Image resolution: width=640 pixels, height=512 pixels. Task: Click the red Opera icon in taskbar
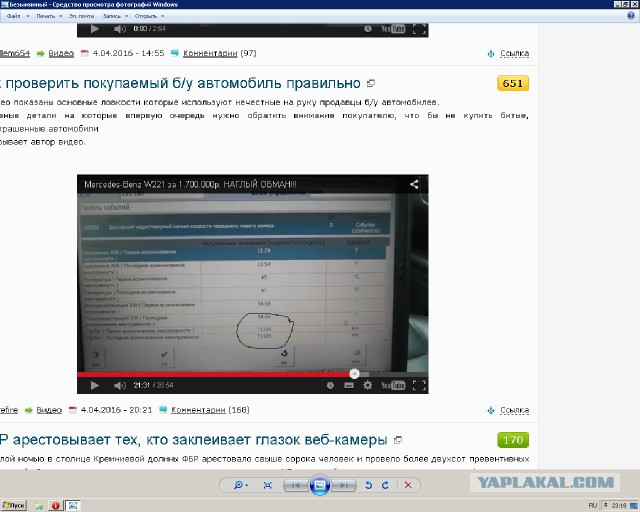[56, 505]
